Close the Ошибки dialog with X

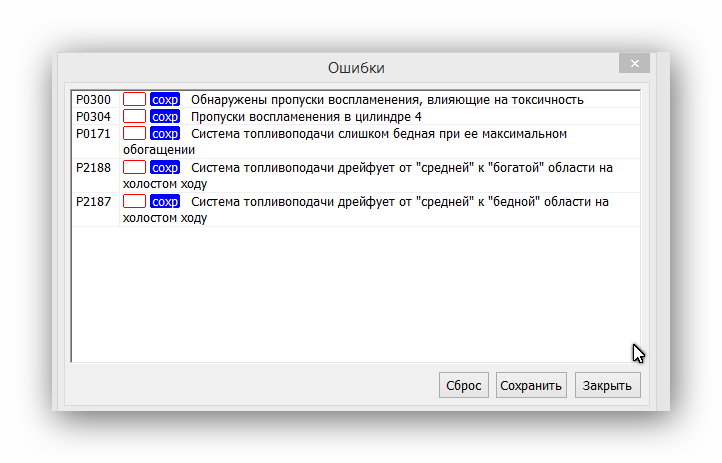coord(634,63)
